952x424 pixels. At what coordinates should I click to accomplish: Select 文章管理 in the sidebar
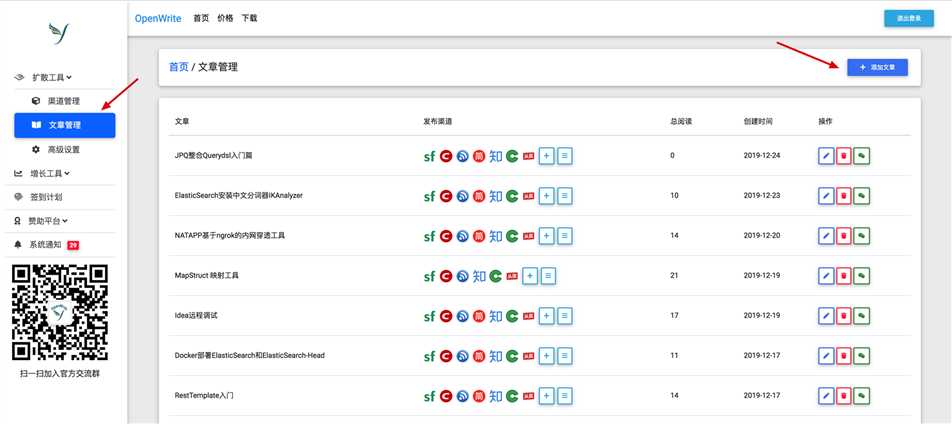[64, 125]
